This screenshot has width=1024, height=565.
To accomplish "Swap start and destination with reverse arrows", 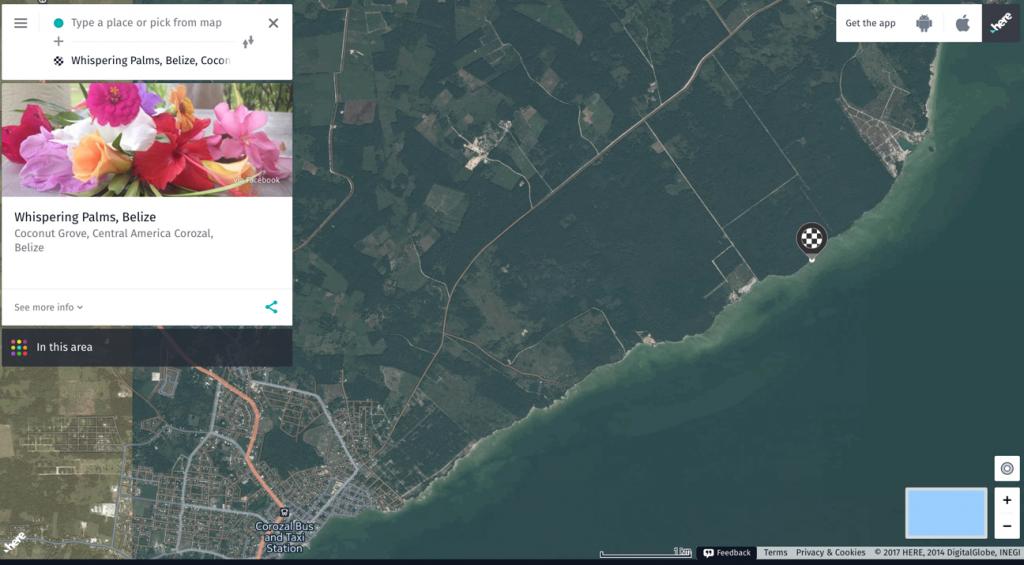I will click(248, 41).
